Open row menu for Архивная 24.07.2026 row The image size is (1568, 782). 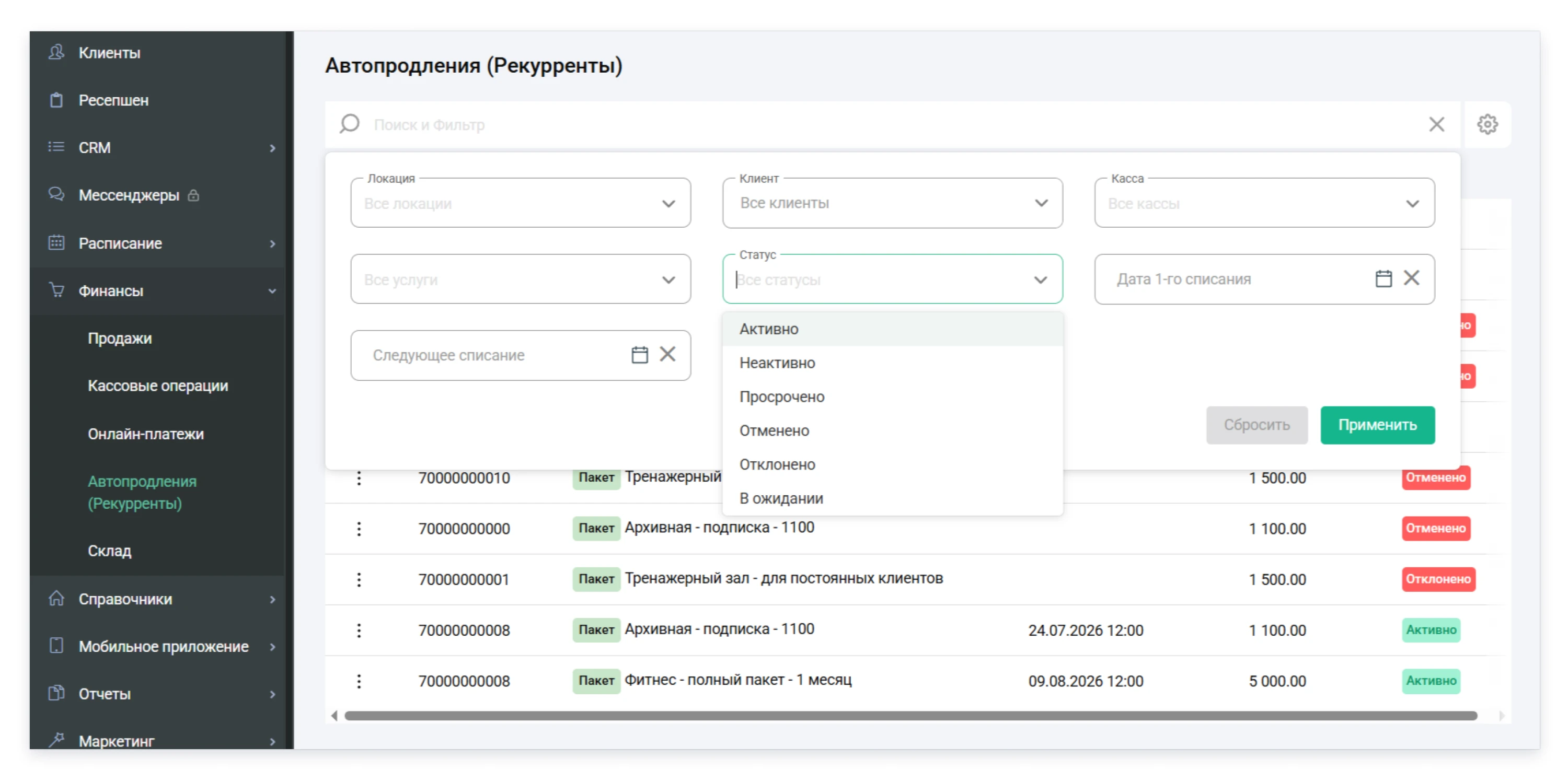pos(359,631)
